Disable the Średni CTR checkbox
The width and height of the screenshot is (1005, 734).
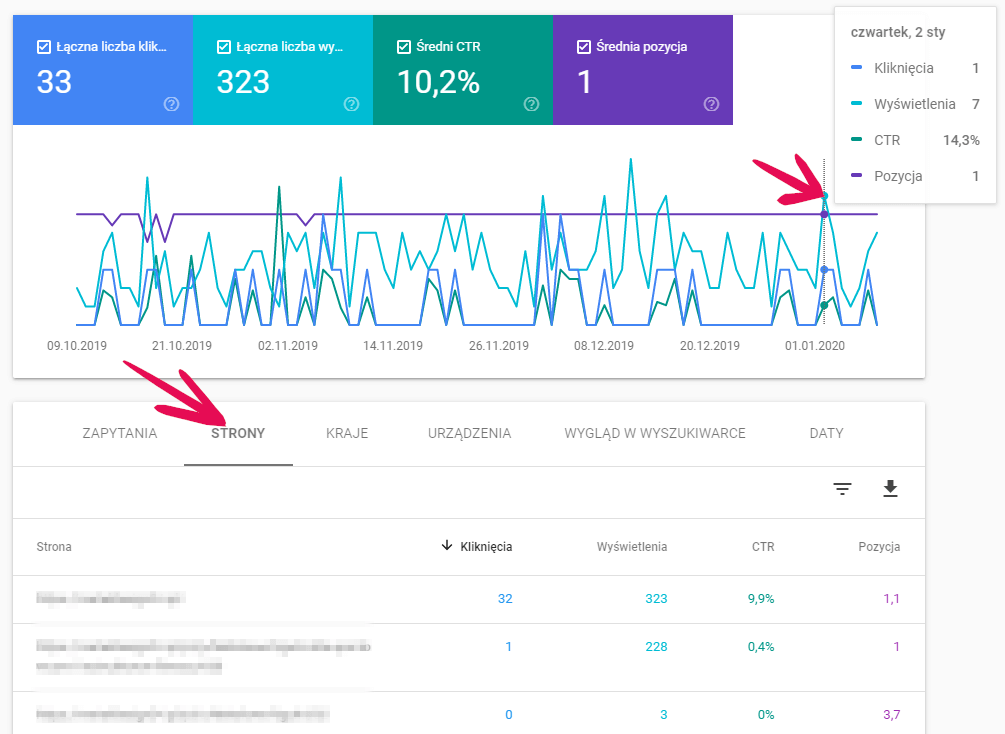point(403,47)
